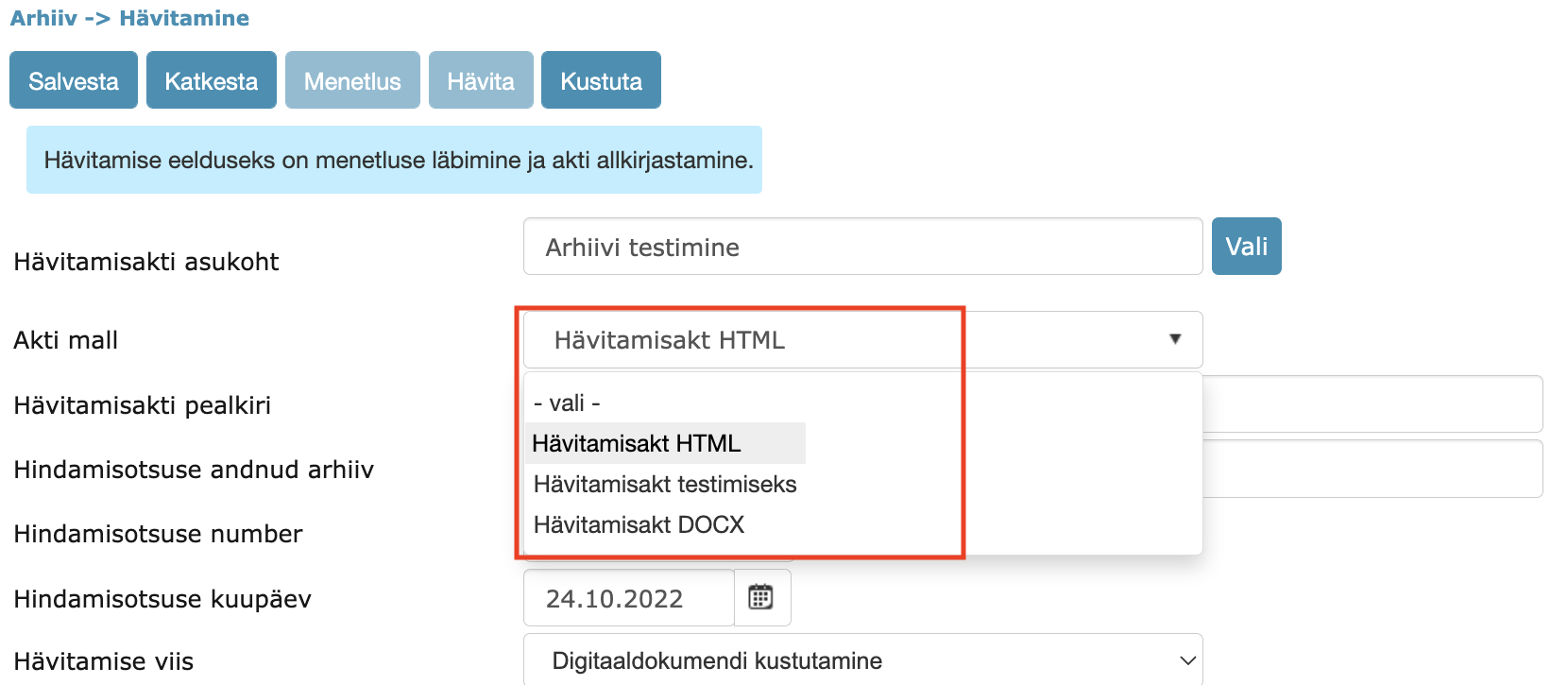Click the Hindamisotsuse andnud arhiiv field
The height and width of the screenshot is (685, 1568).
[1371, 469]
